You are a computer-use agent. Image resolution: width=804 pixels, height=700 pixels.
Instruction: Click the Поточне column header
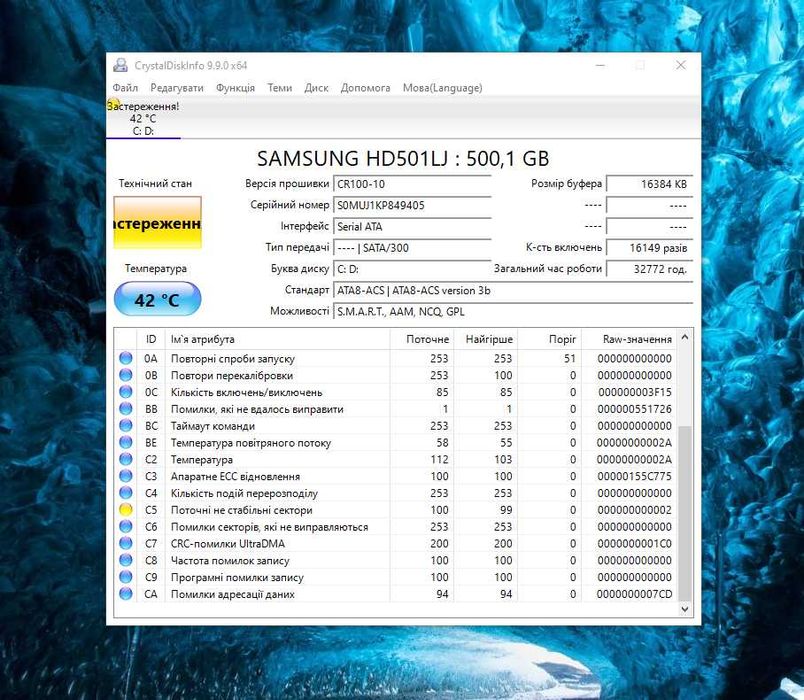point(422,339)
